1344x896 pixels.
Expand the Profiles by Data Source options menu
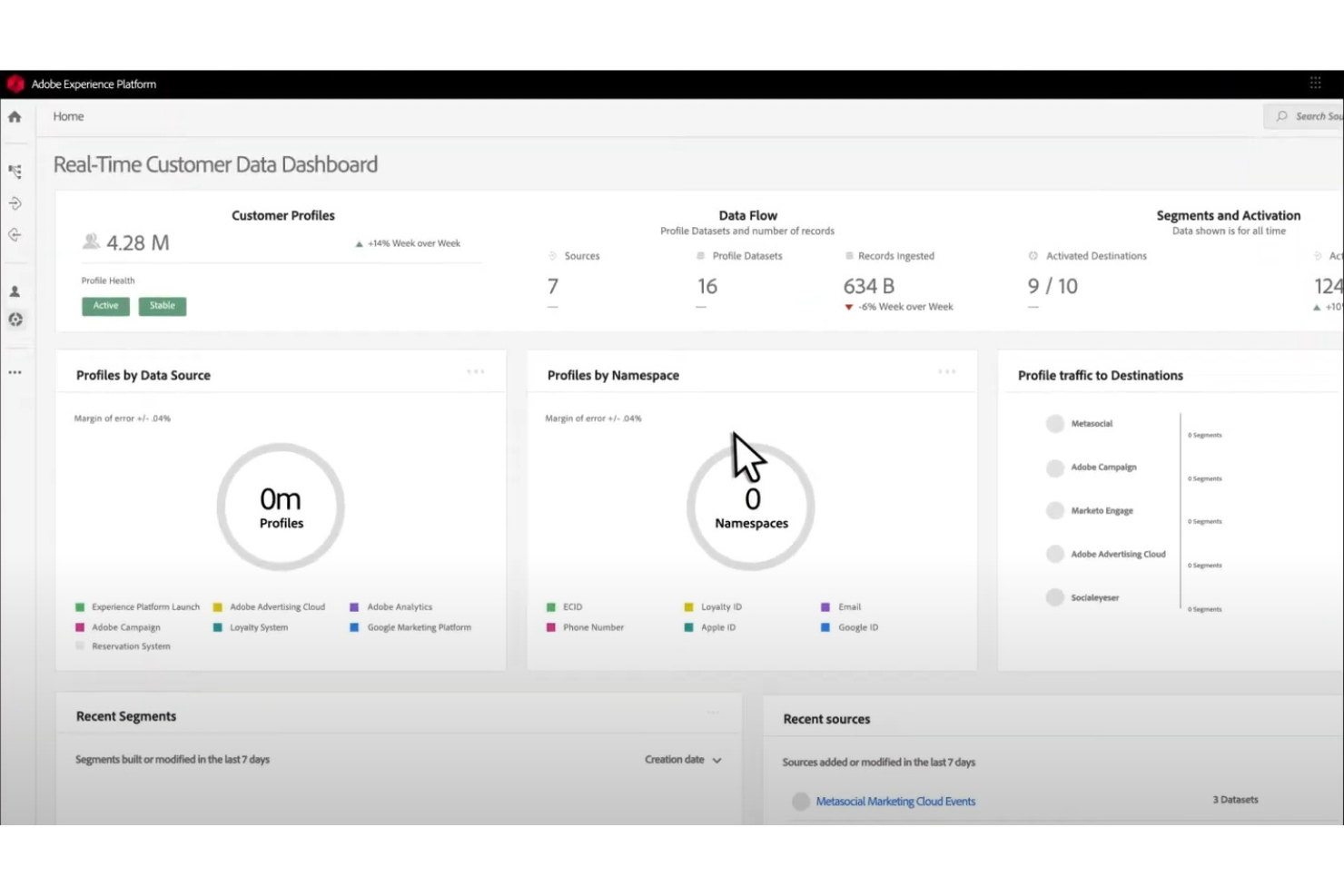click(x=475, y=371)
